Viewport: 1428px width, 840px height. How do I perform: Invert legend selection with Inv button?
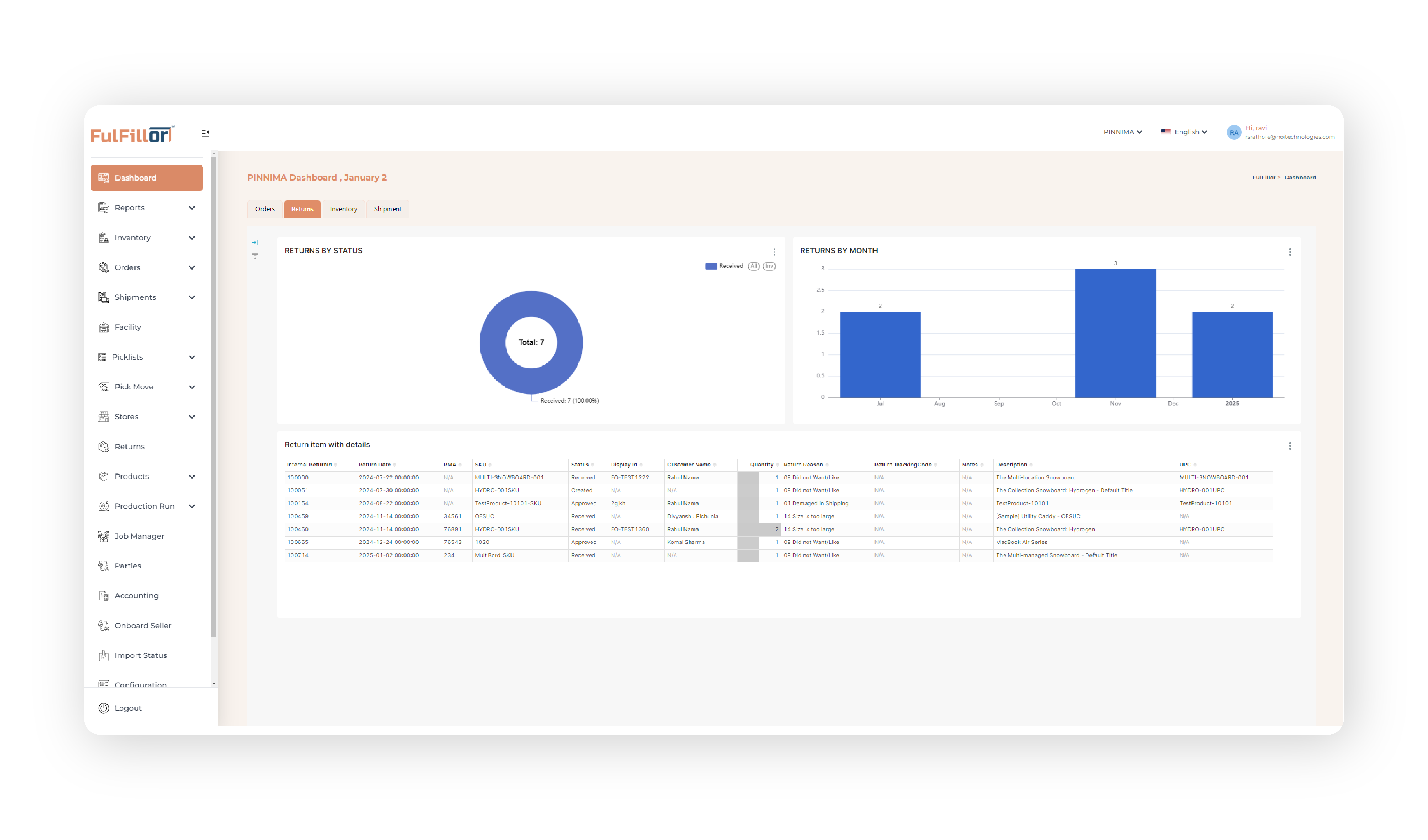pyautogui.click(x=769, y=266)
